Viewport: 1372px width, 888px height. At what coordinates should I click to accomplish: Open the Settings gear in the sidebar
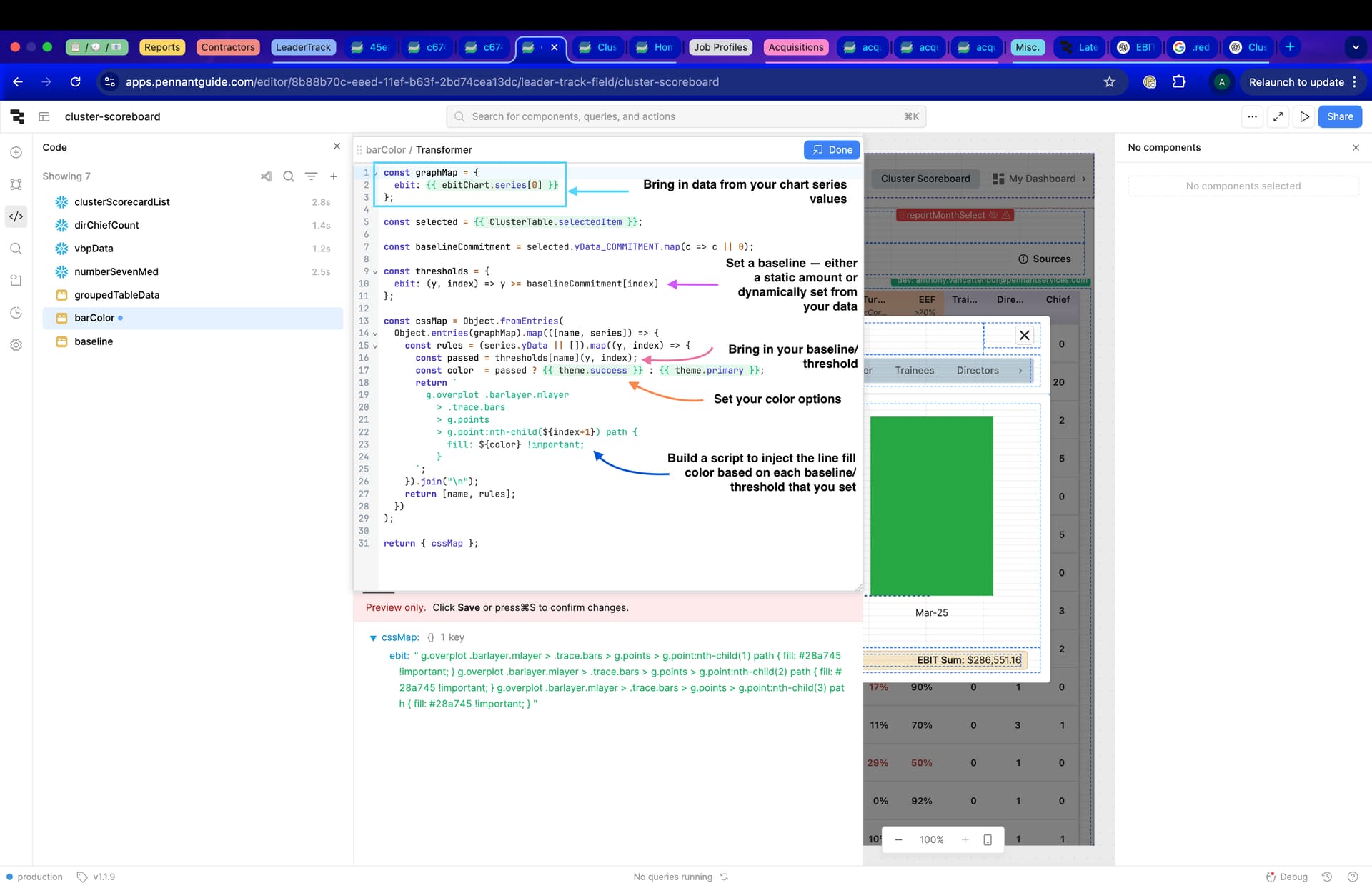pyautogui.click(x=16, y=345)
